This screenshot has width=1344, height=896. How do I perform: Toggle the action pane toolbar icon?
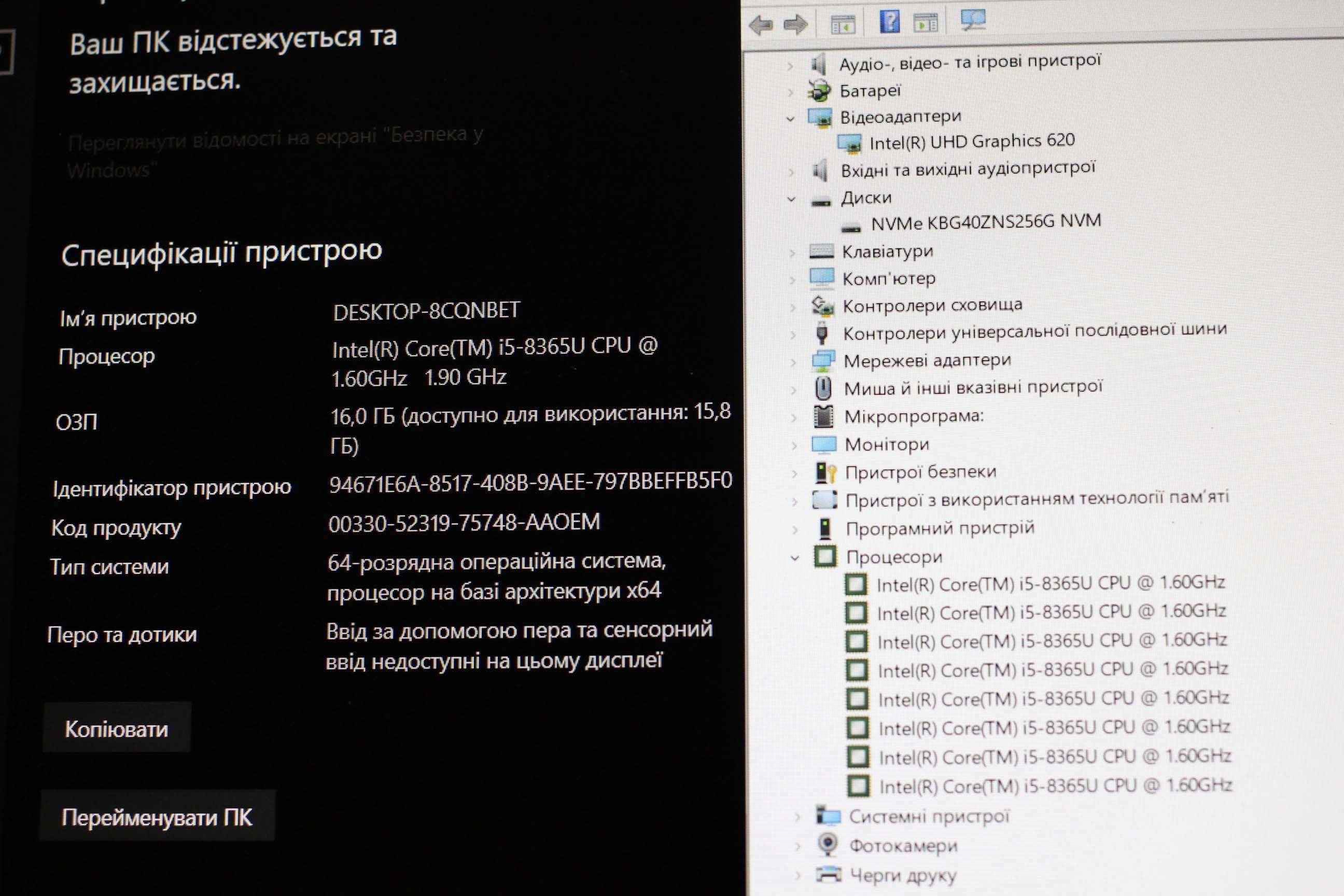[926, 23]
